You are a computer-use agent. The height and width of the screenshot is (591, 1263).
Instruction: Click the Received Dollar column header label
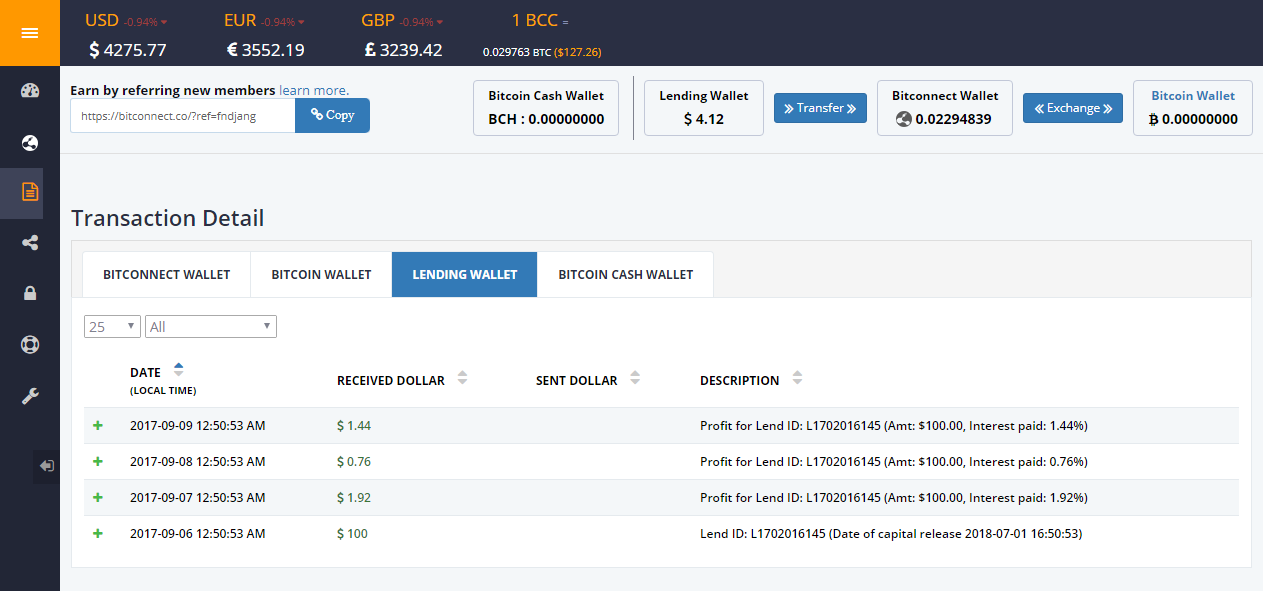click(391, 381)
